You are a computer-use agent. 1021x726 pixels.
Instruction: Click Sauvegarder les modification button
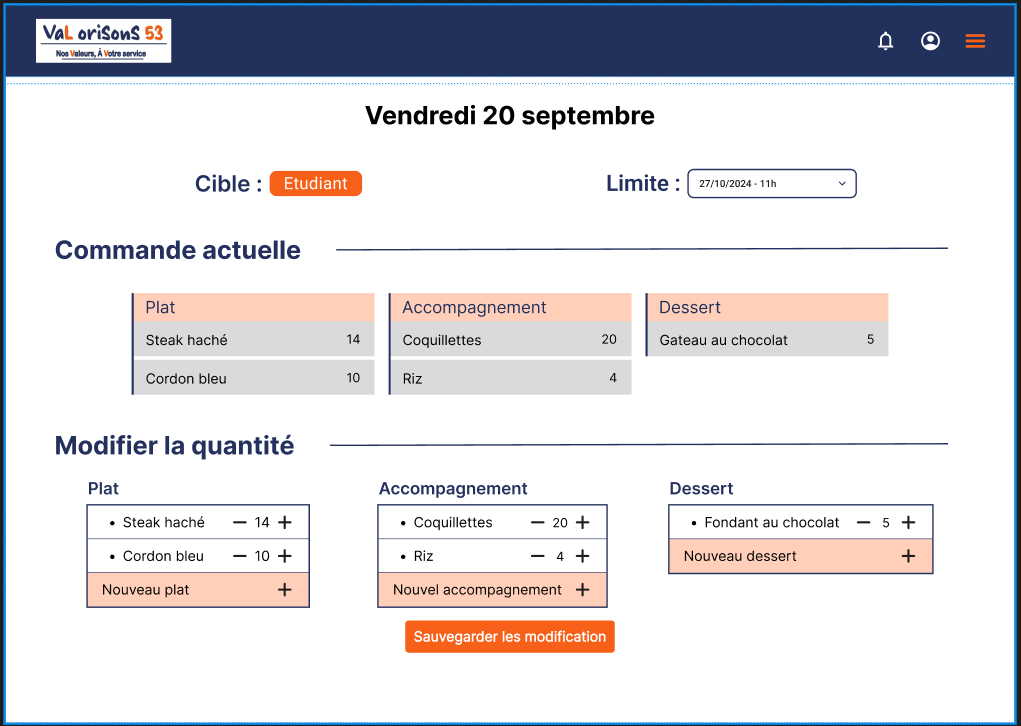pos(509,636)
